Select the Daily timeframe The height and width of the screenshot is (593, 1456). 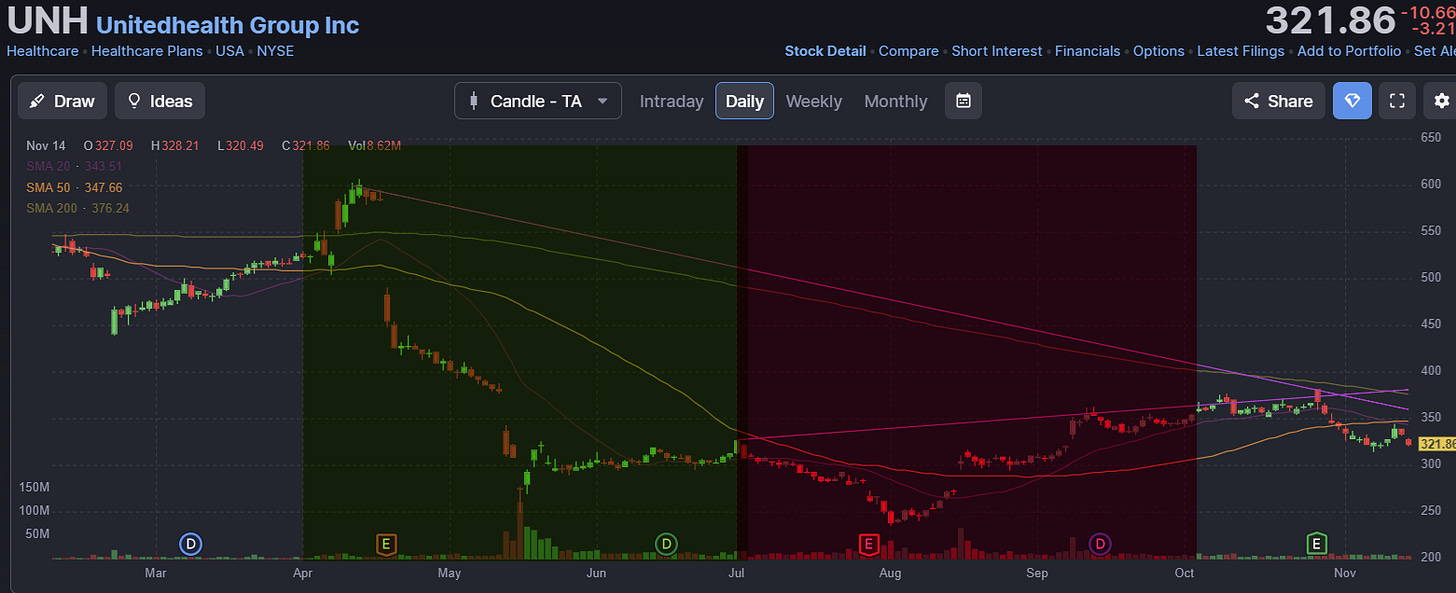[745, 101]
